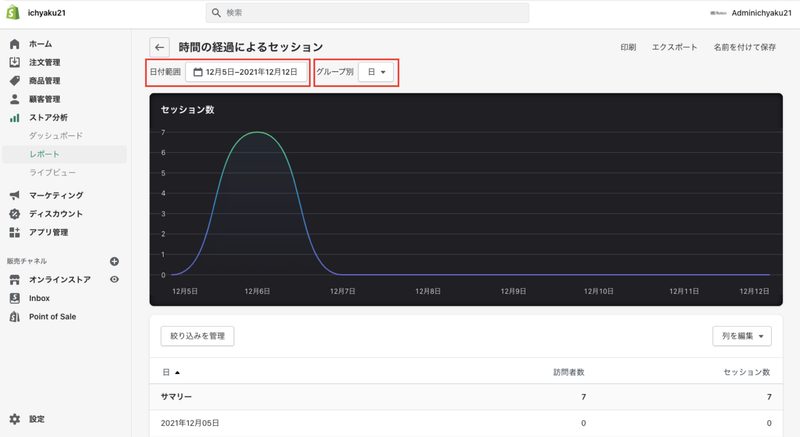
Task: Open 設定 at sidebar bottom
Action: [37, 419]
